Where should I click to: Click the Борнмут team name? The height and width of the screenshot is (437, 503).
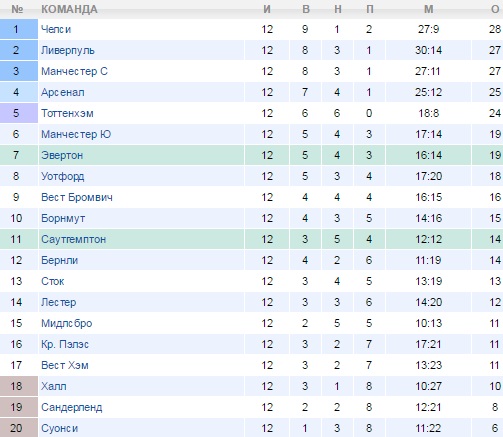coord(63,218)
